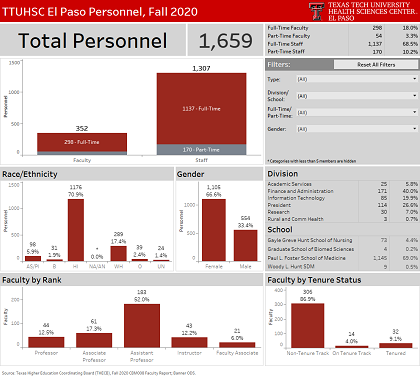
Task: Click the Texas Tech Double T logo
Action: 316,11
